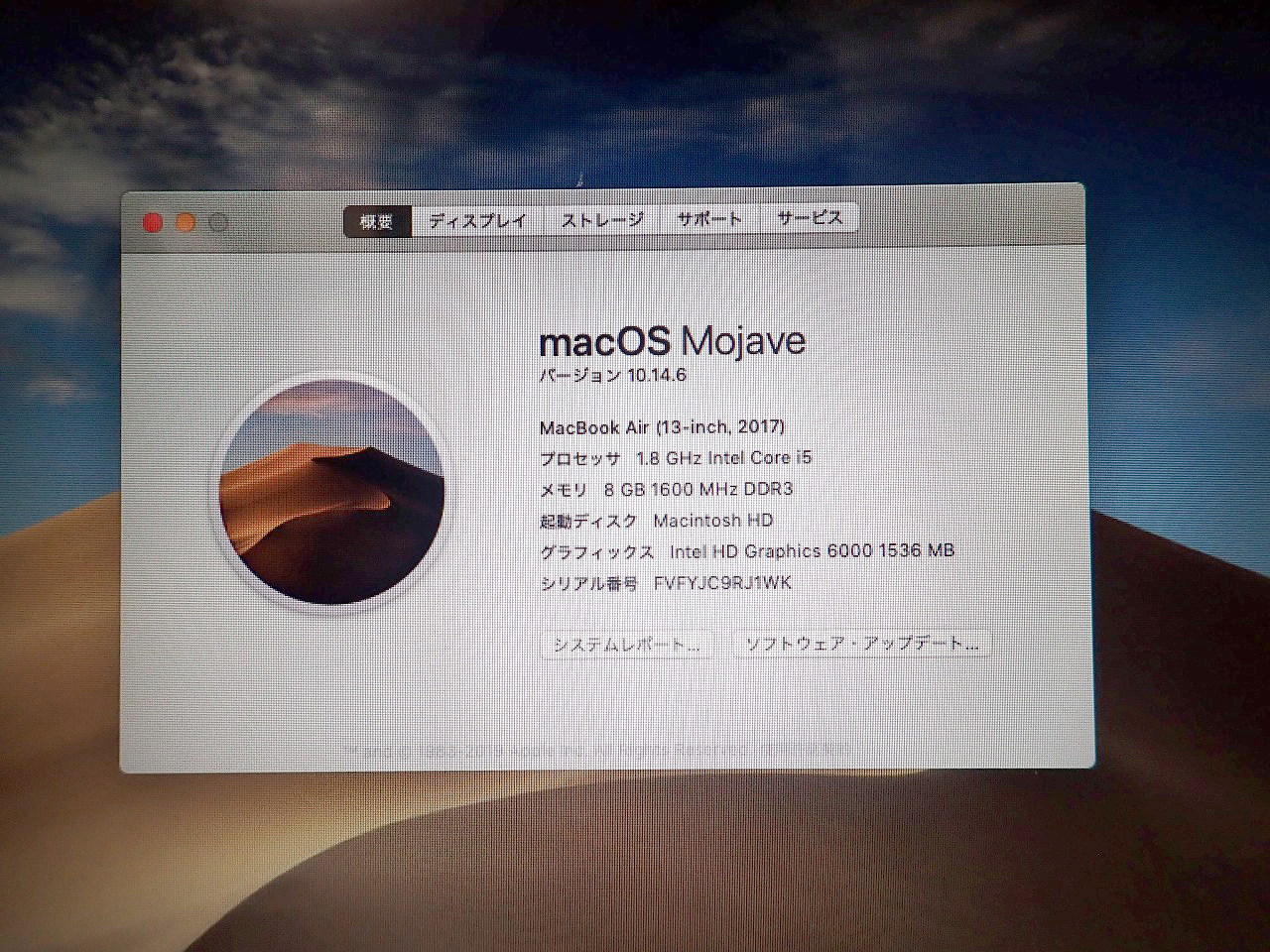
Task: Click the gray zoom window button
Action: click(218, 222)
